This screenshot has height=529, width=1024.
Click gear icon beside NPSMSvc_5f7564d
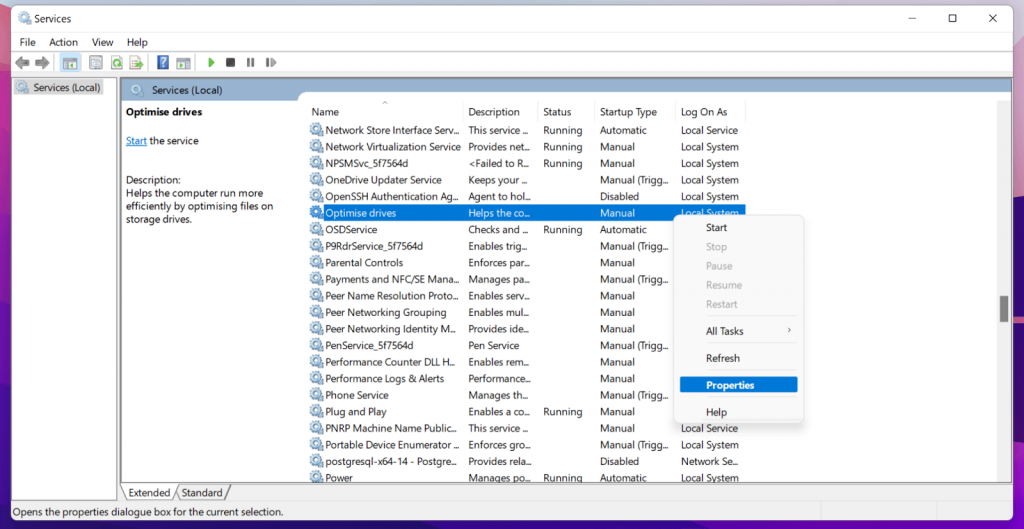point(316,163)
